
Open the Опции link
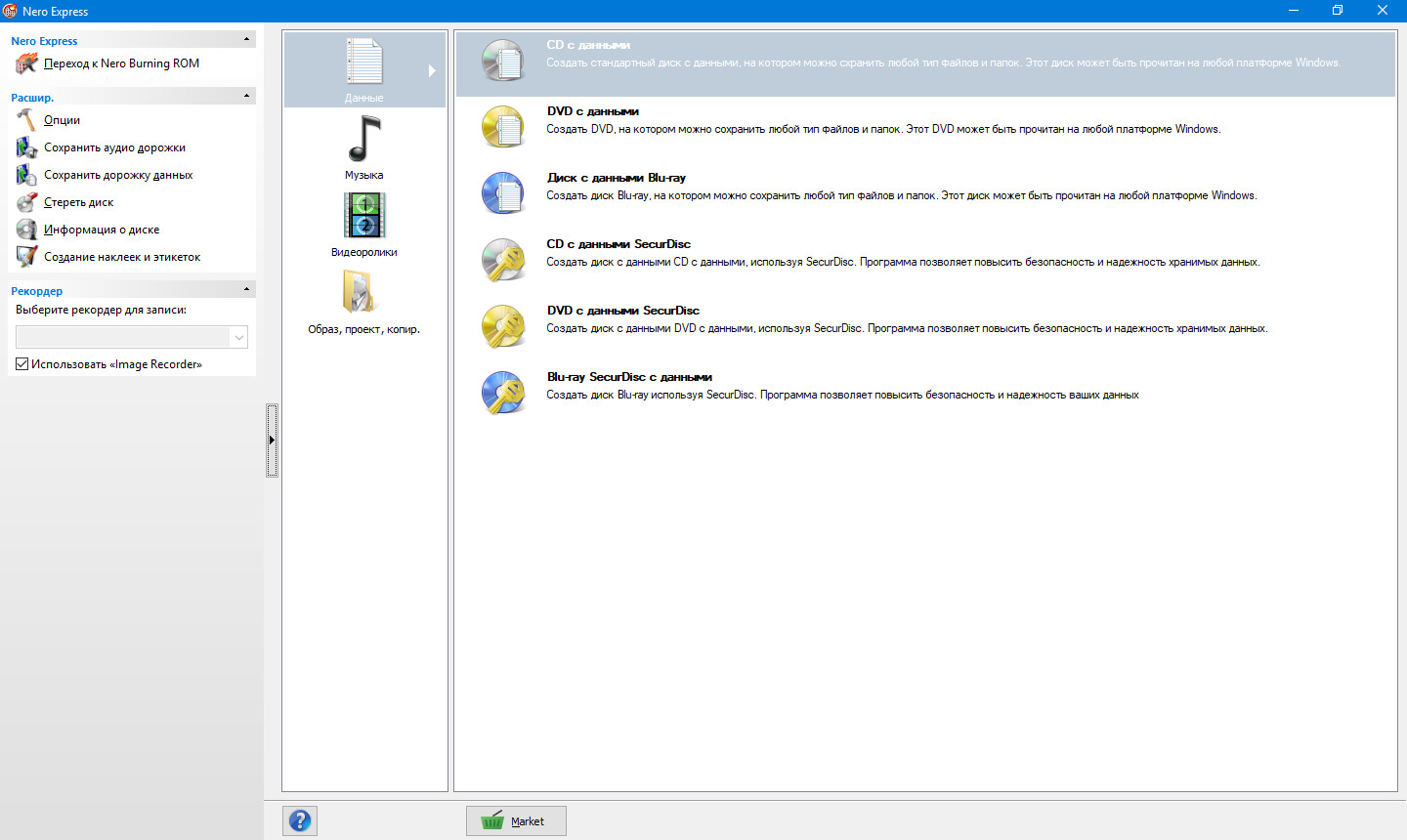coord(62,120)
